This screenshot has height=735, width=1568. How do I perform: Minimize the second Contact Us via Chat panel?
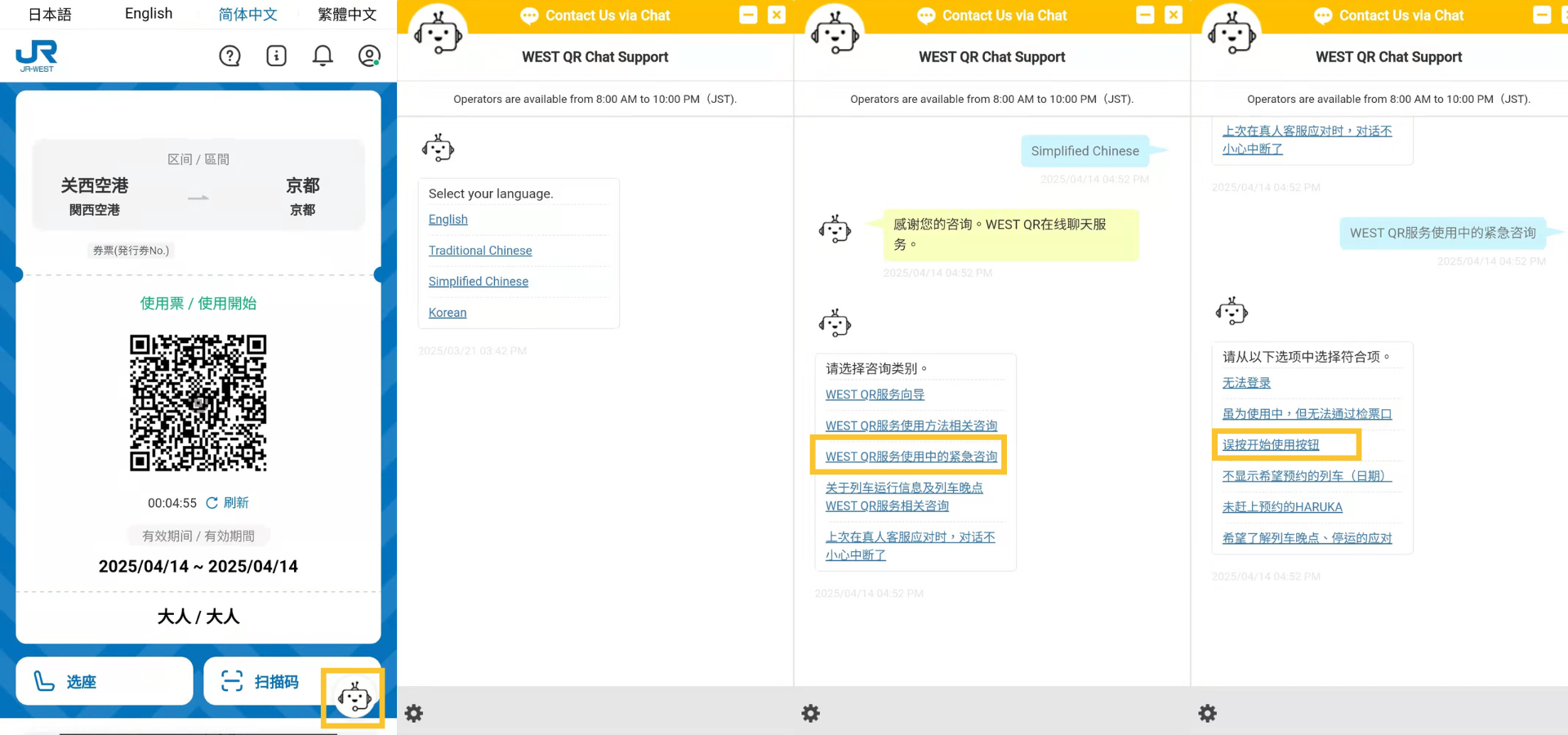click(x=1145, y=15)
